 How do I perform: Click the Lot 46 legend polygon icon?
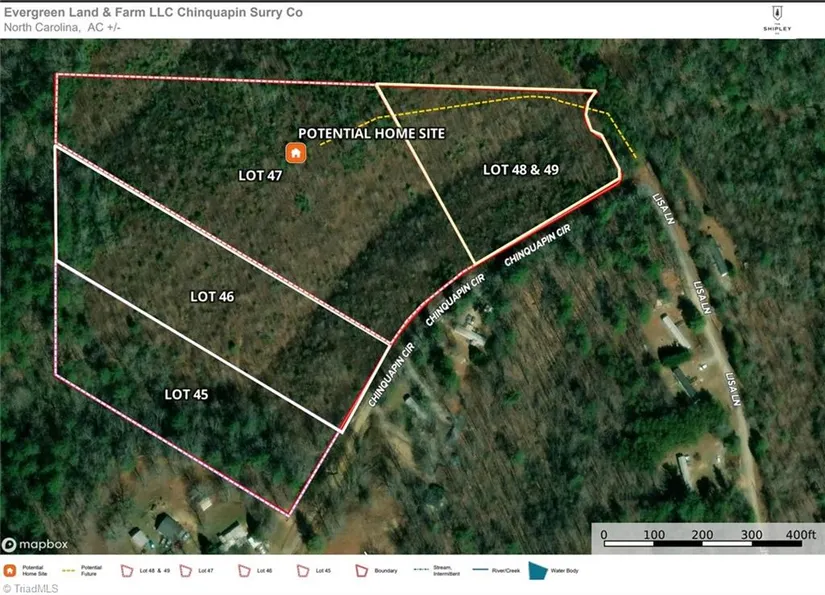(243, 571)
